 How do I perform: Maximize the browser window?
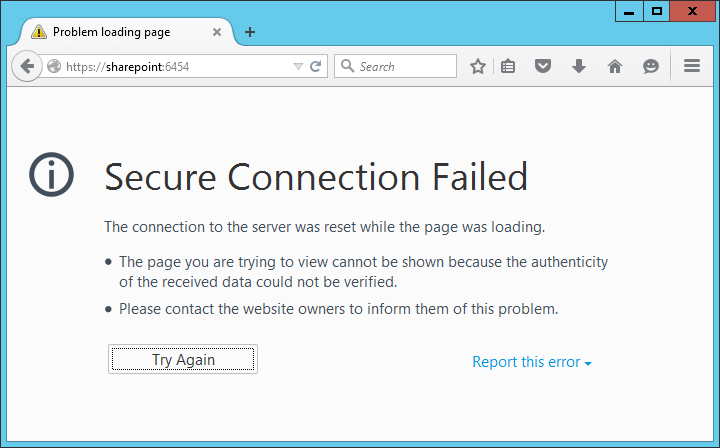tap(657, 11)
